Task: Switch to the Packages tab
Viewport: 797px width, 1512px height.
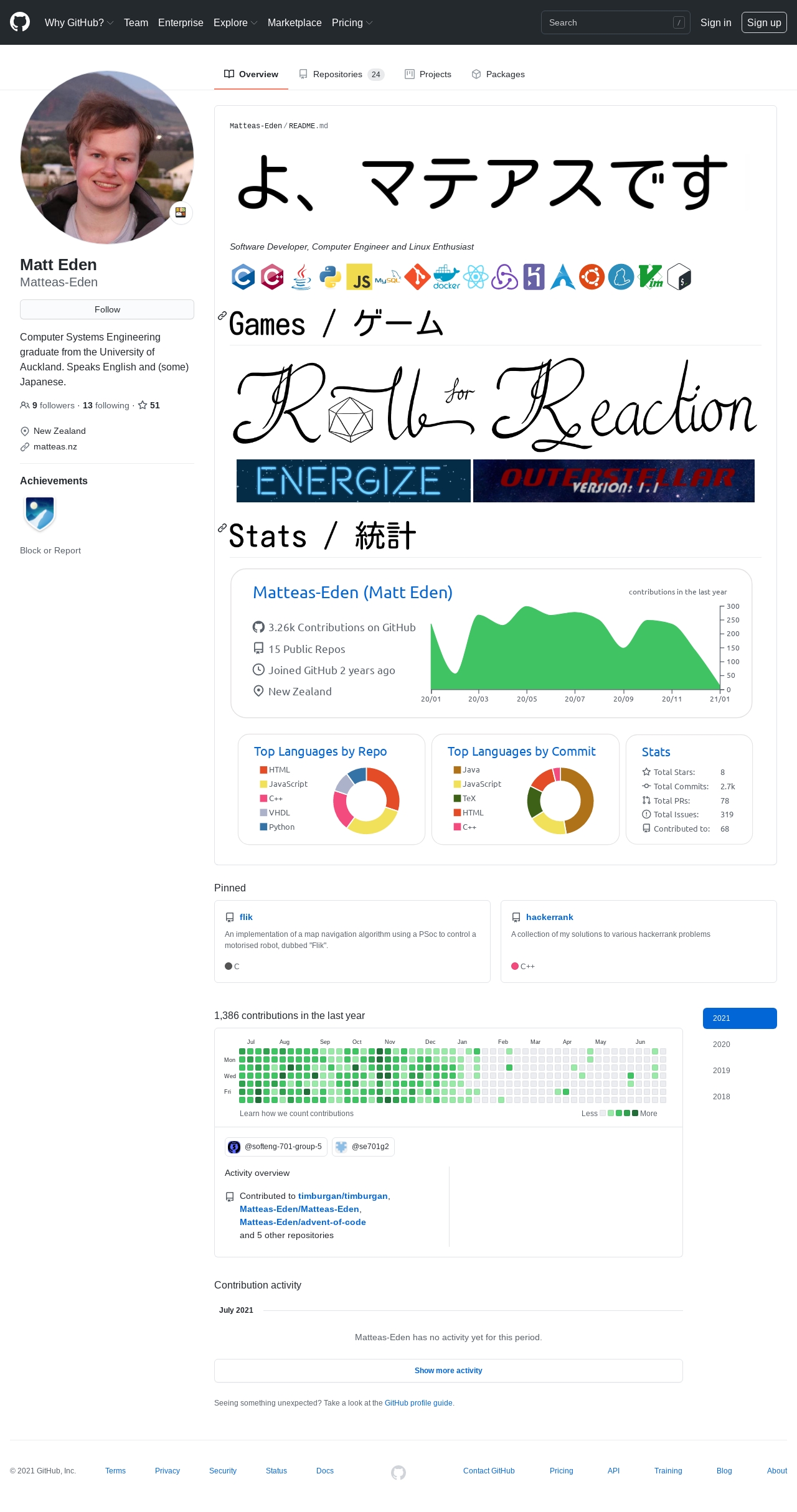Action: pos(498,74)
